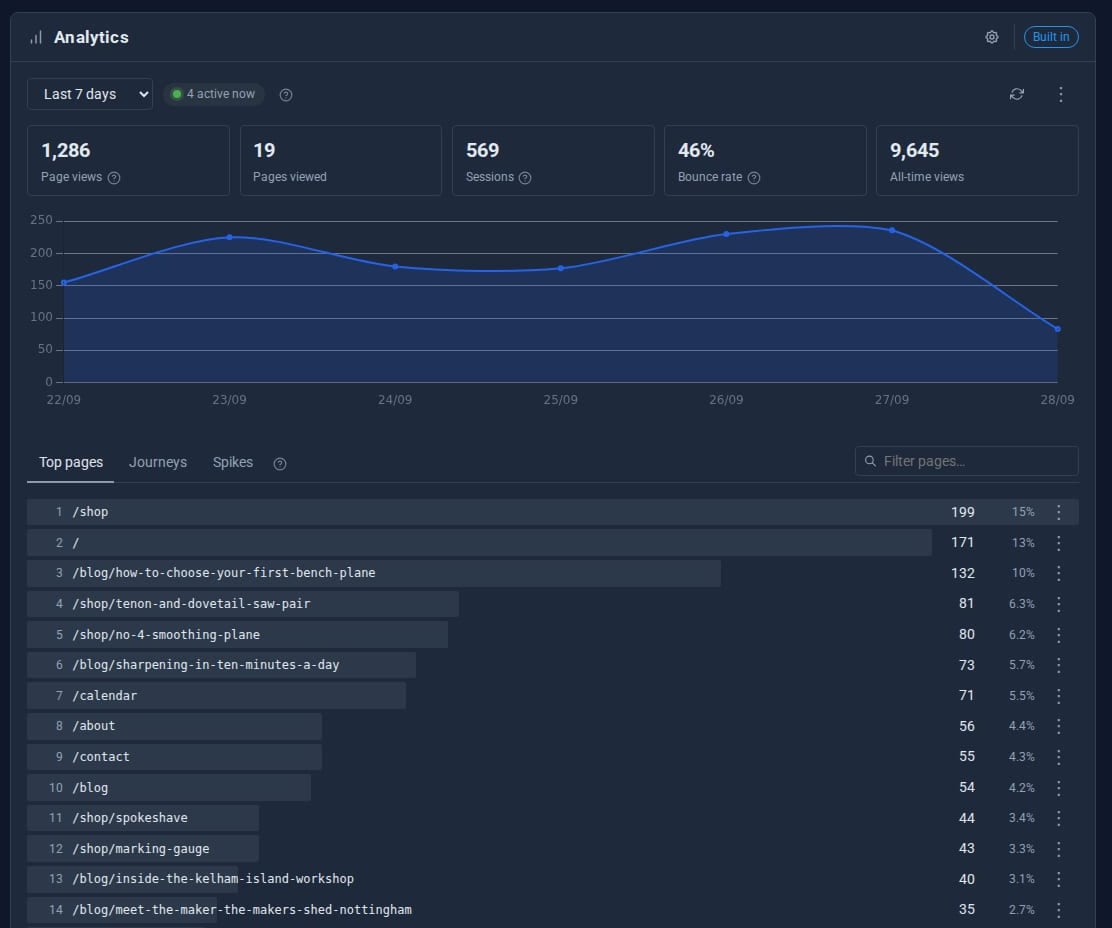Select the / root page row
This screenshot has height=928, width=1112.
pyautogui.click(x=552, y=543)
